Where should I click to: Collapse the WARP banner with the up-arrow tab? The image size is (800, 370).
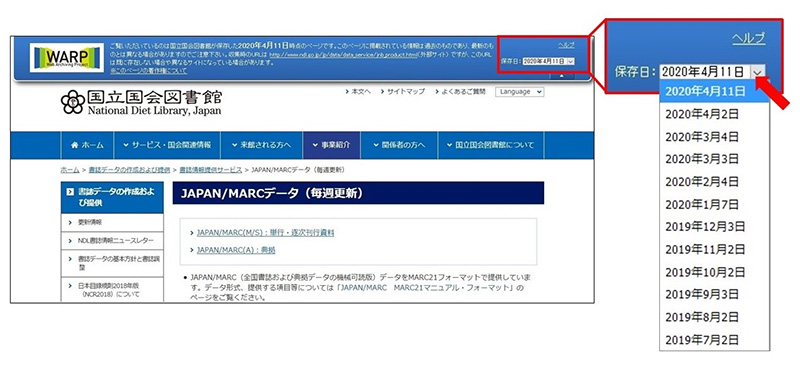[562, 76]
